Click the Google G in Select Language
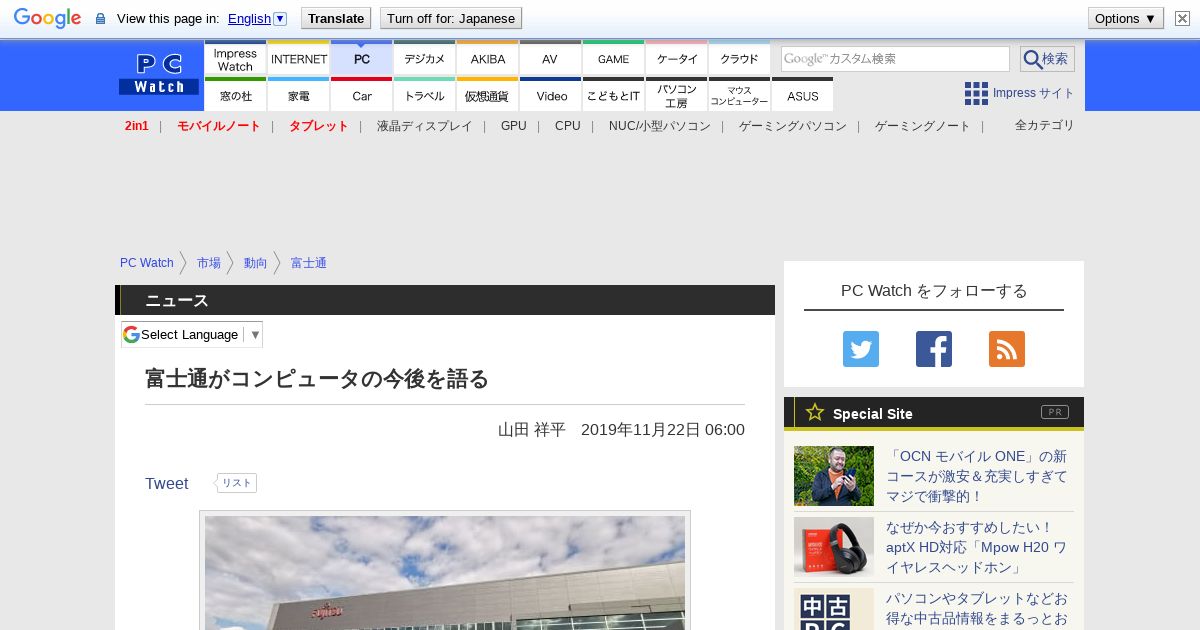Viewport: 1200px width, 630px height. tap(131, 334)
